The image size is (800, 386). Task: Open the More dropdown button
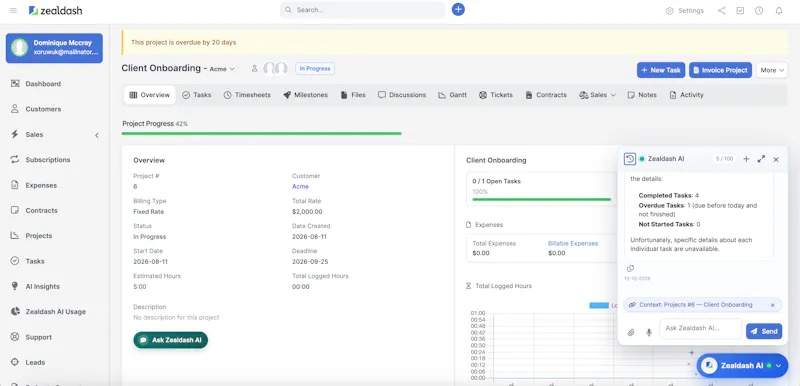[x=771, y=70]
